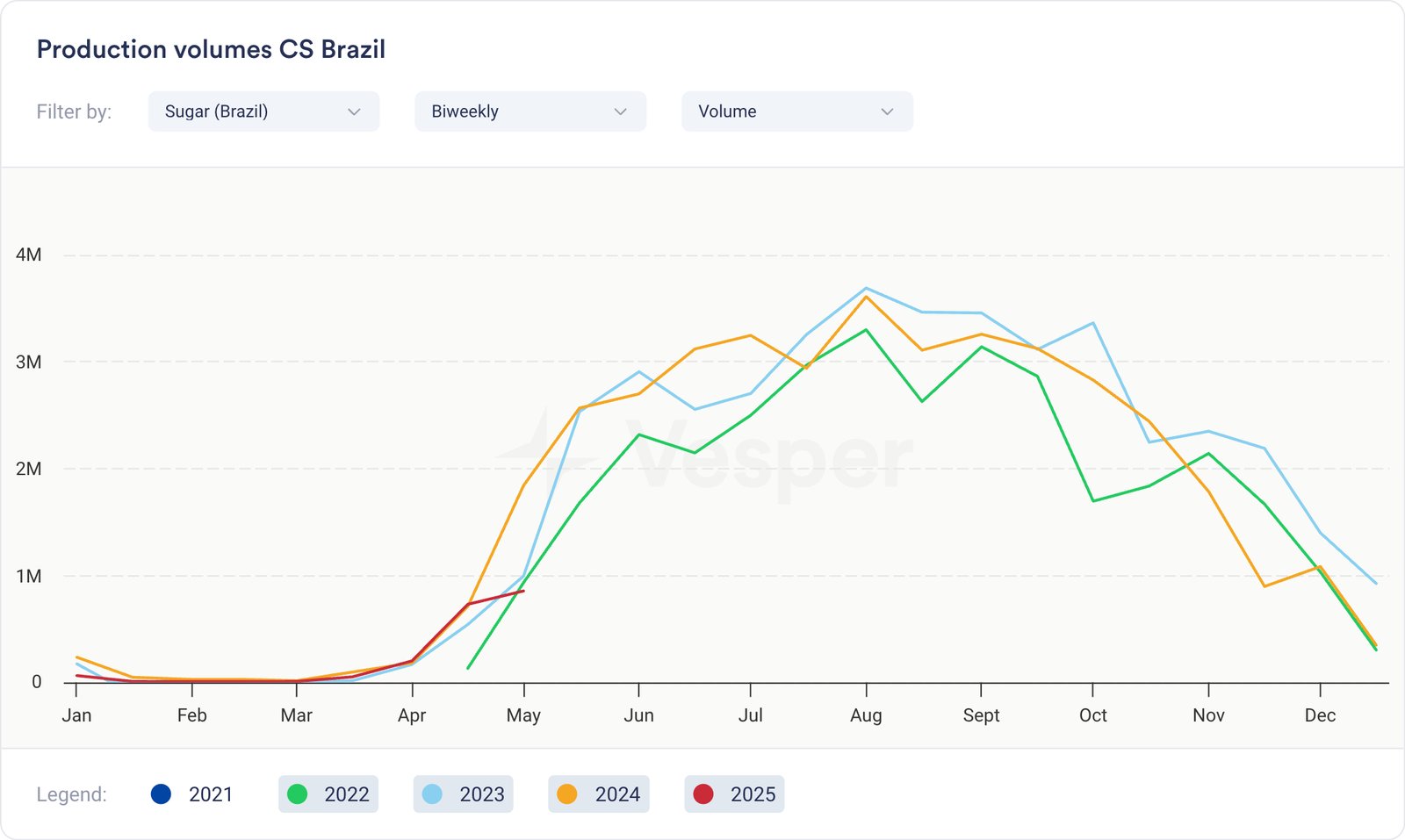1405x840 pixels.
Task: Open the Sugar (Brazil) filter dropdown
Action: 263,111
